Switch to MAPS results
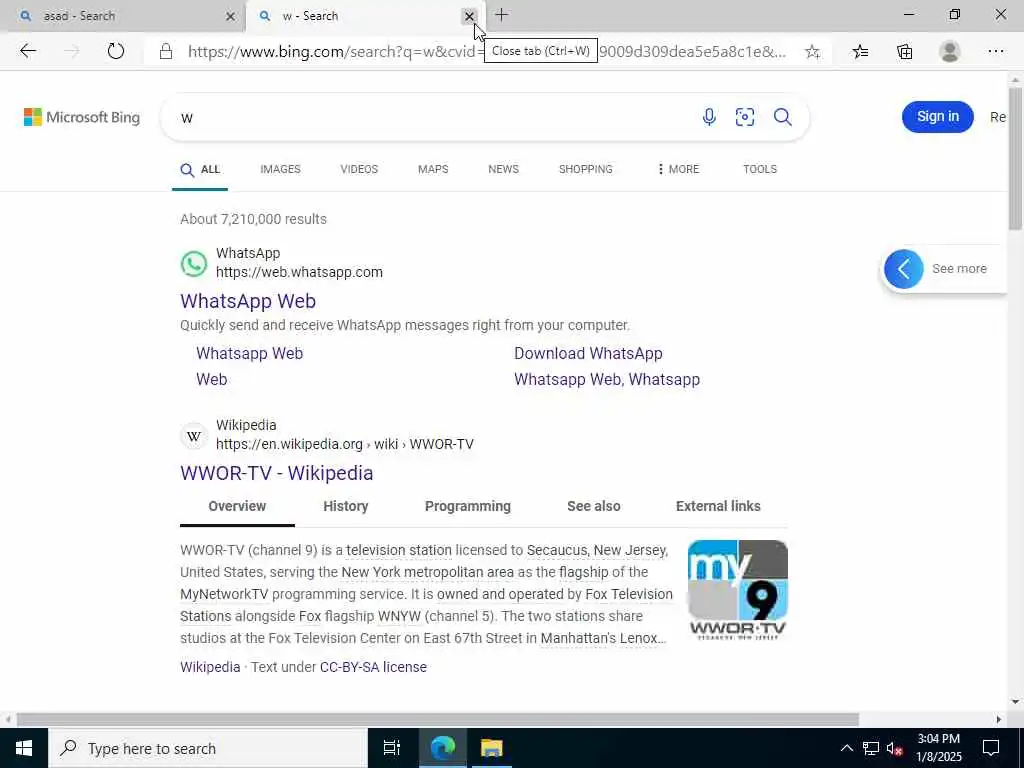This screenshot has height=768, width=1024. pos(433,169)
